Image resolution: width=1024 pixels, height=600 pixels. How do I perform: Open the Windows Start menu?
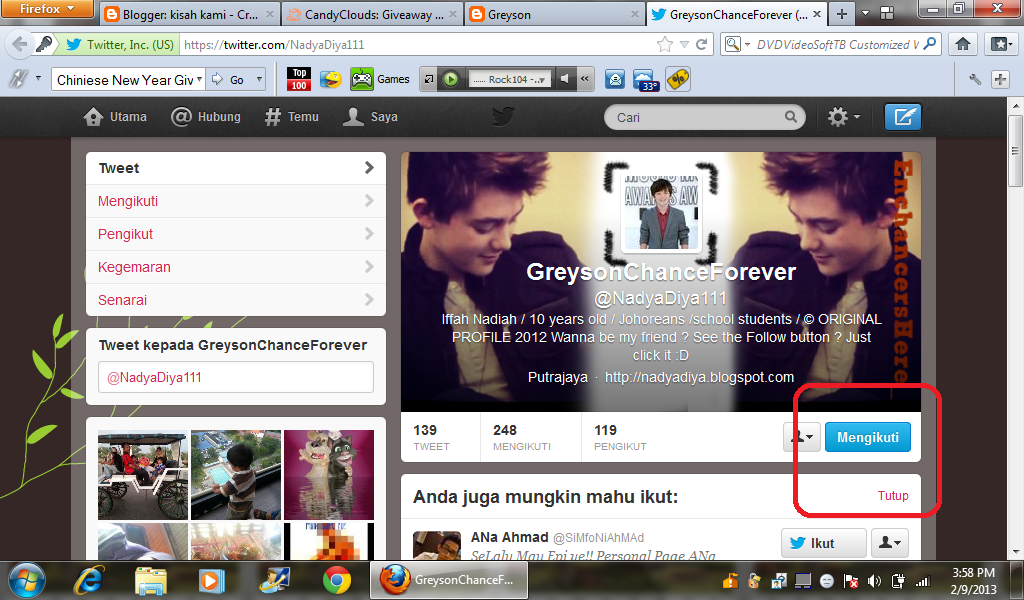pyautogui.click(x=27, y=580)
